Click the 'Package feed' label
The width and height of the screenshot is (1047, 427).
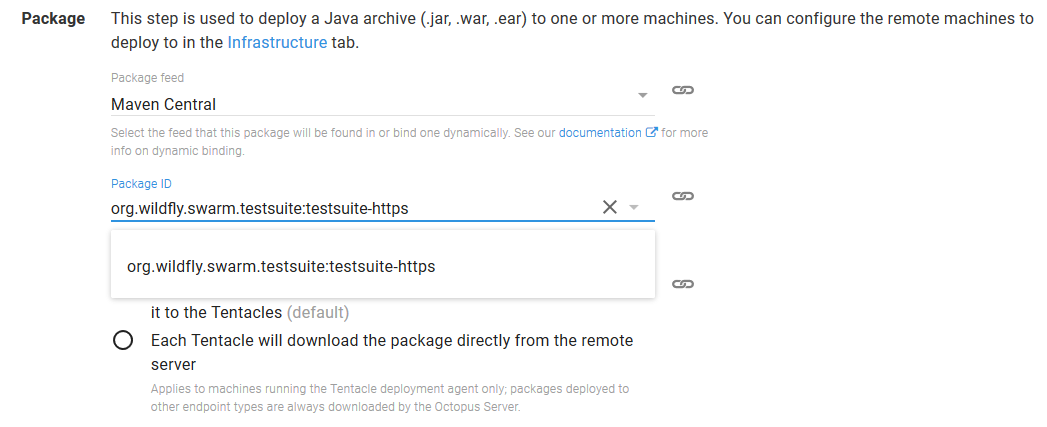[x=148, y=78]
